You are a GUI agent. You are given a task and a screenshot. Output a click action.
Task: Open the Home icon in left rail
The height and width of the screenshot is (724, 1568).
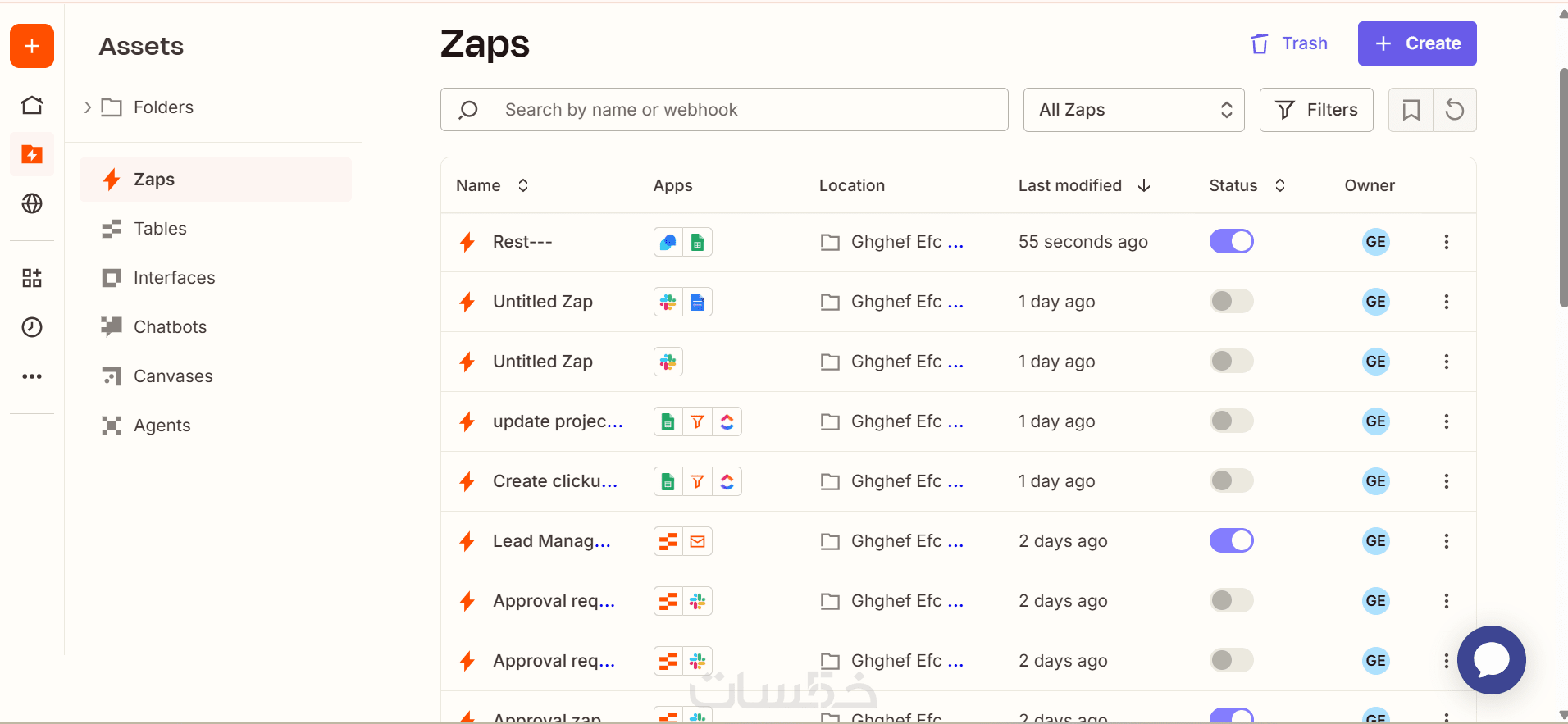point(32,105)
